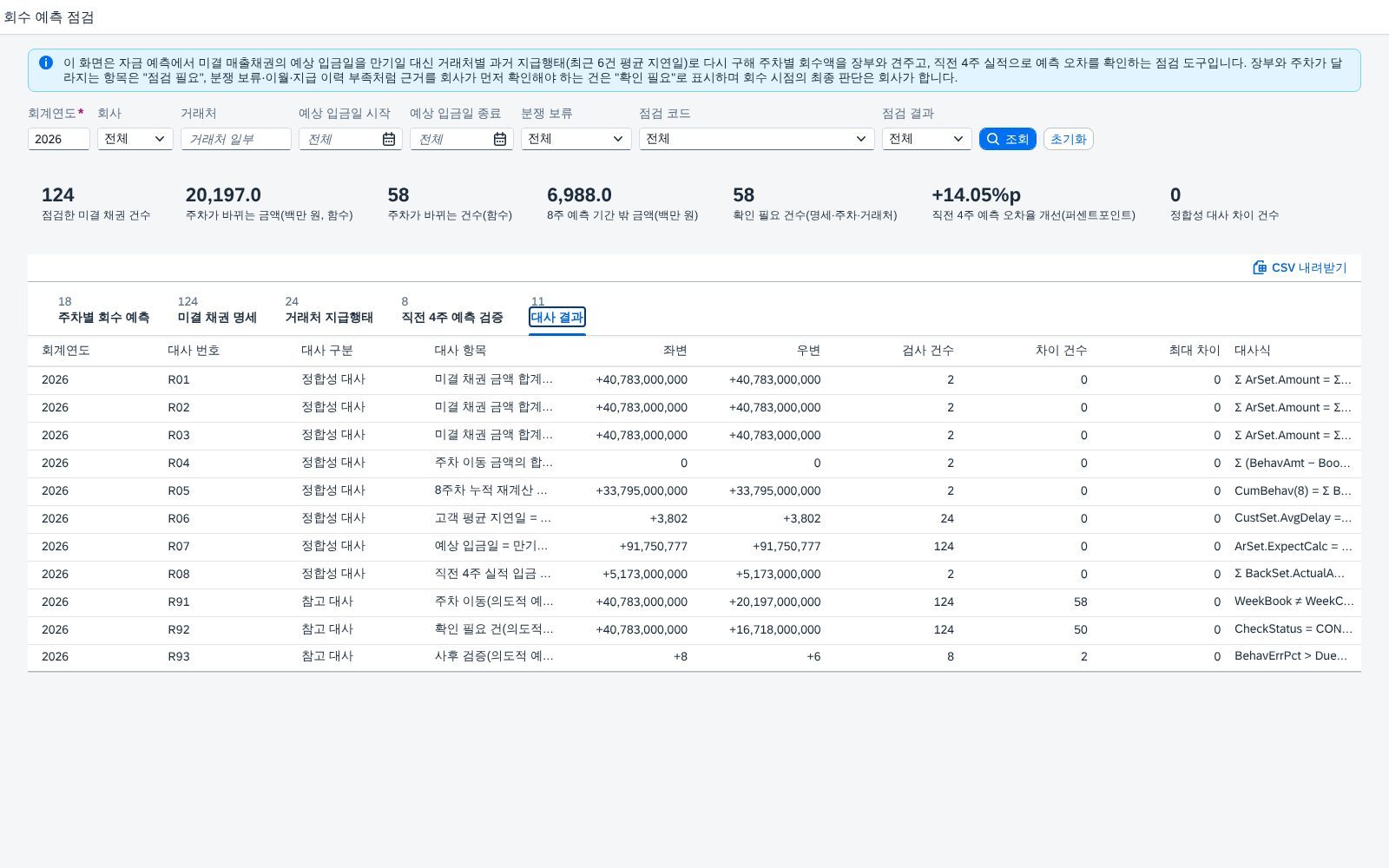Click the +16,718,000,000 우변 value
1389x868 pixels.
tap(775, 629)
